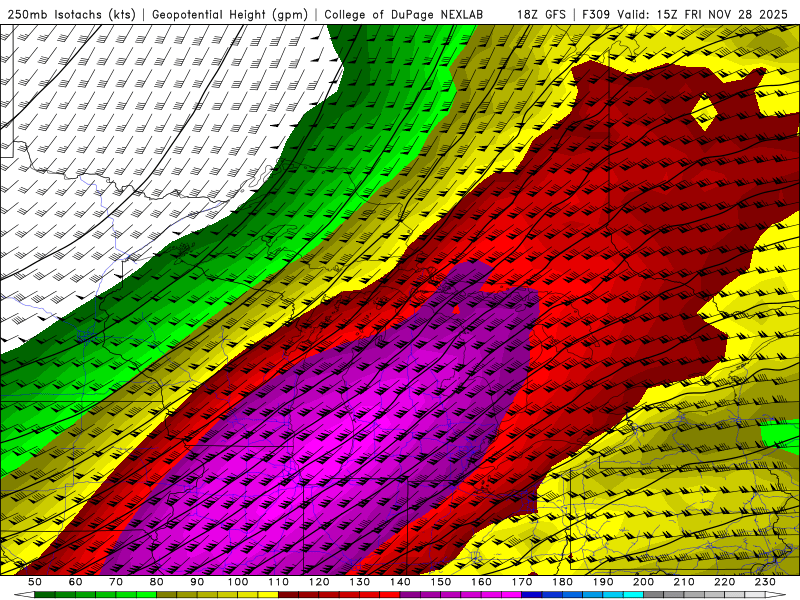Viewport: 800px width, 600px height.
Task: Click the 90 knot scale label
Action: 197,582
